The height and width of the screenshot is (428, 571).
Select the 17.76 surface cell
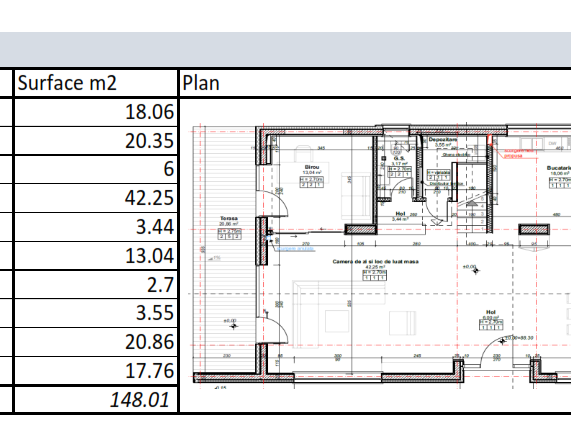[96, 370]
